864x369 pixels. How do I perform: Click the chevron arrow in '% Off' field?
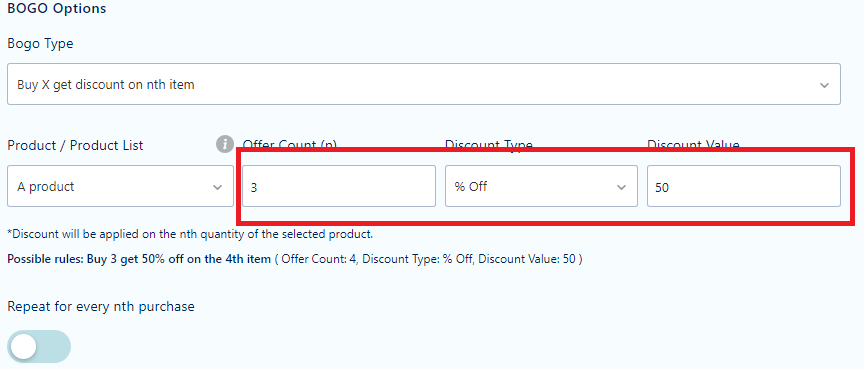622,187
